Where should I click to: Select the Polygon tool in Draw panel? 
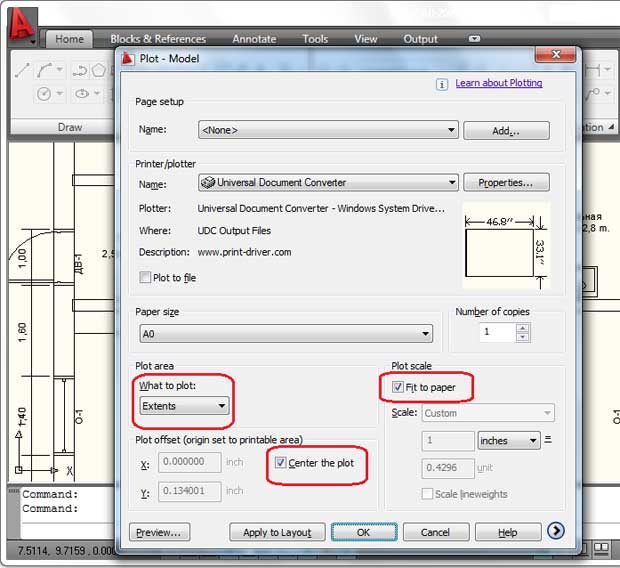click(99, 71)
